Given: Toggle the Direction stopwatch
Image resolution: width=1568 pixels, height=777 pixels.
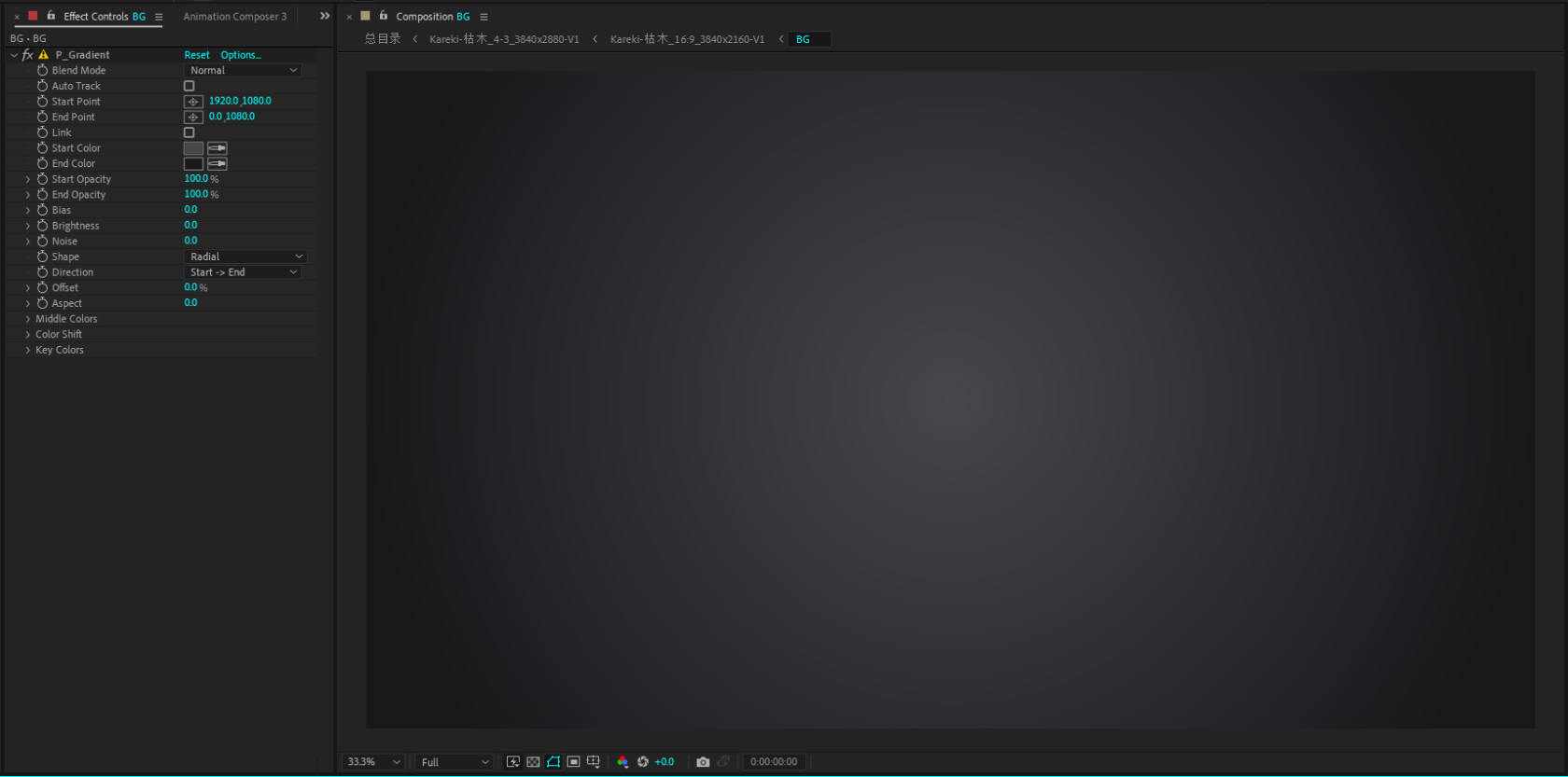Looking at the screenshot, I should 42,272.
